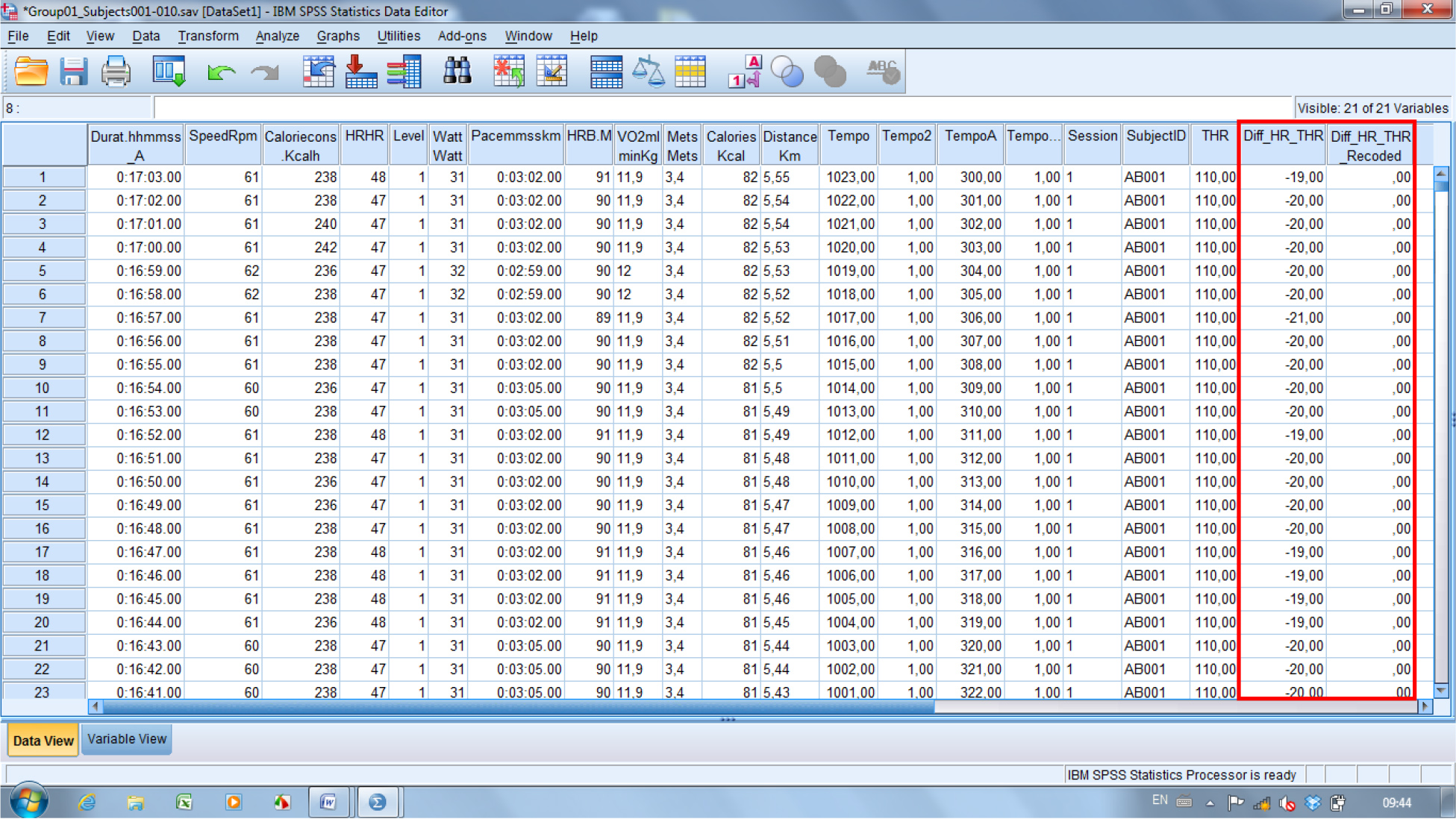1456x819 pixels.
Task: Click the Weight Cases scales icon
Action: (648, 72)
